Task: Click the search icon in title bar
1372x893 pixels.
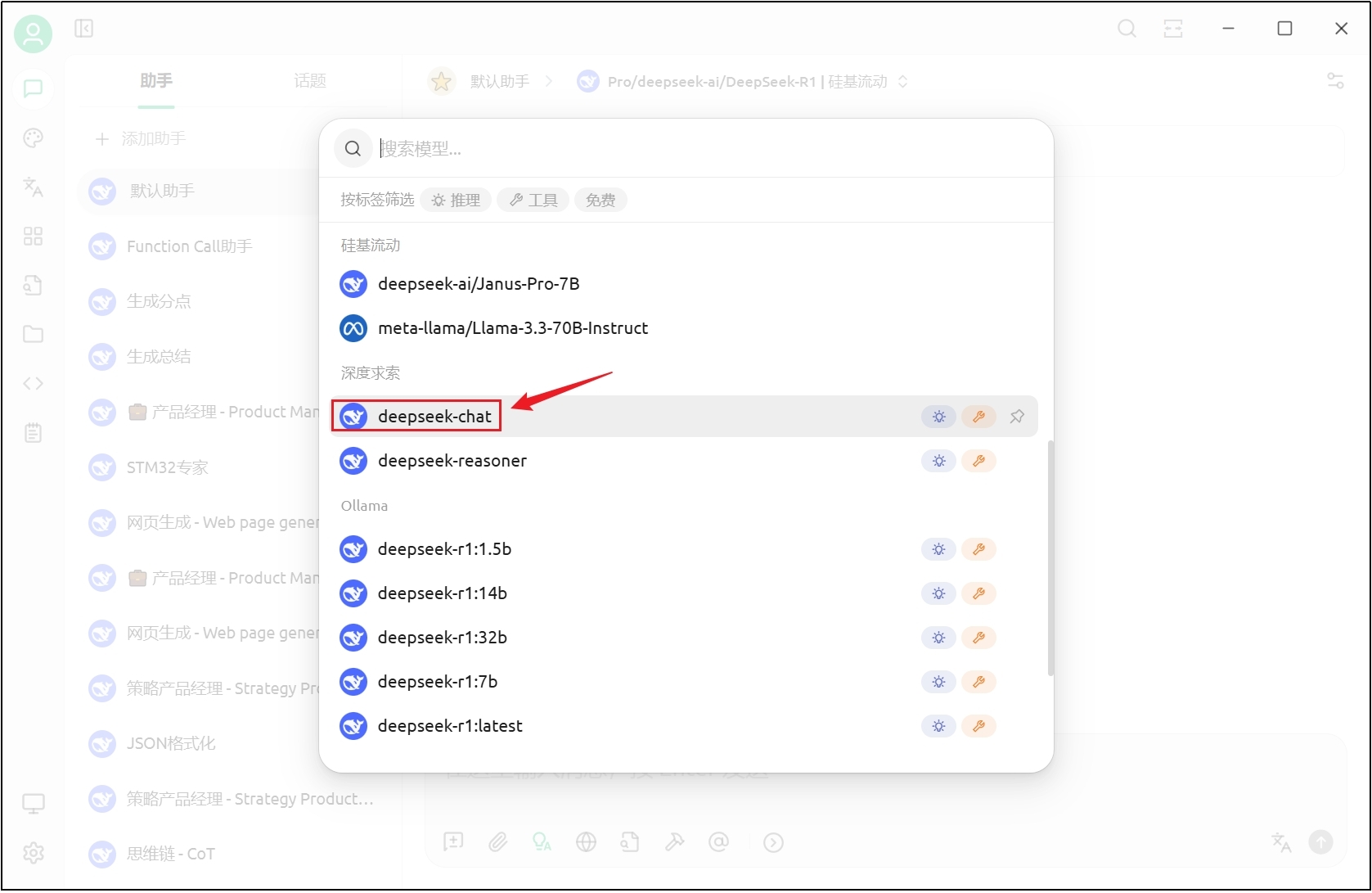Action: pyautogui.click(x=1127, y=29)
